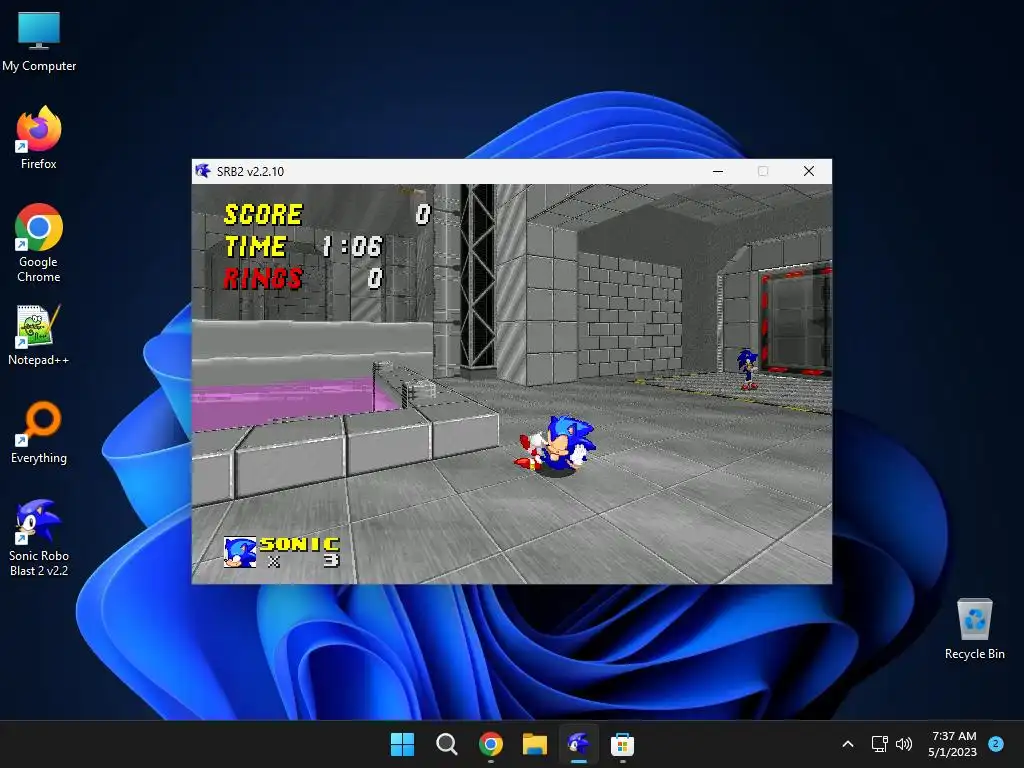Click the SRB2 taskbar icon
The width and height of the screenshot is (1024, 768).
tap(579, 744)
